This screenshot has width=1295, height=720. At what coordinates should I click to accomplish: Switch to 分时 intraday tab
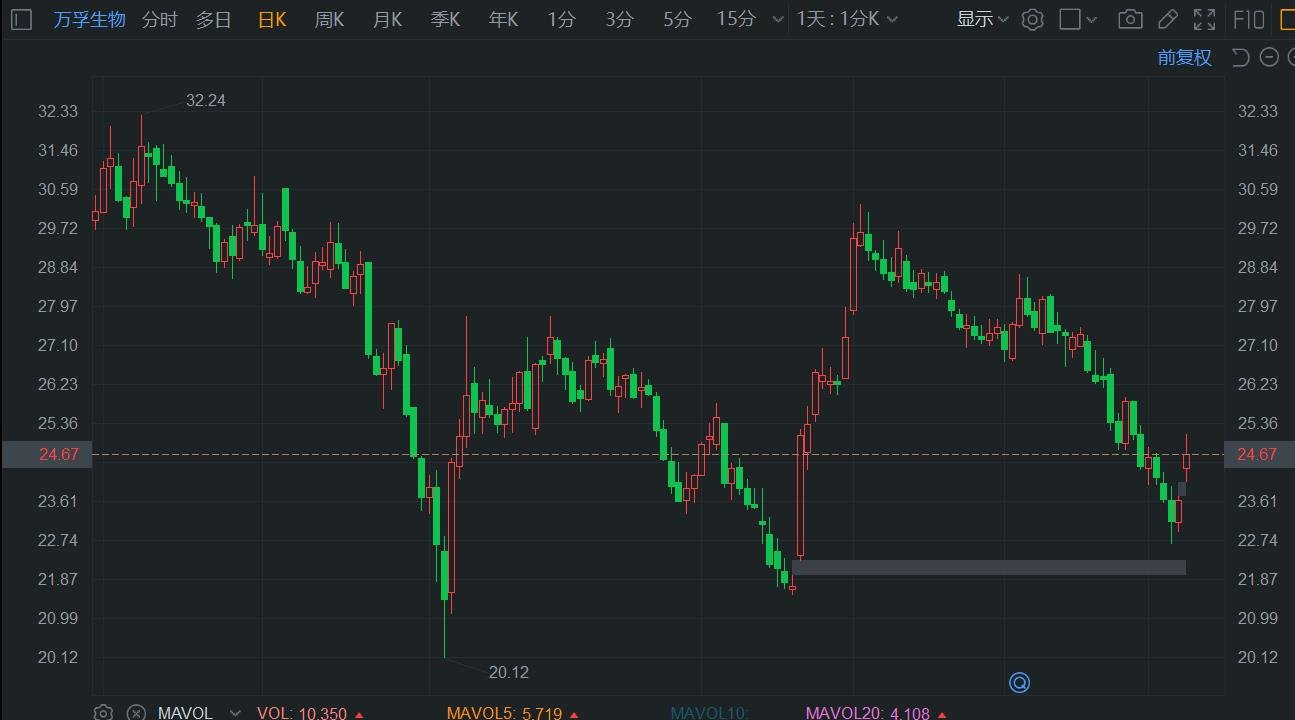pos(159,19)
